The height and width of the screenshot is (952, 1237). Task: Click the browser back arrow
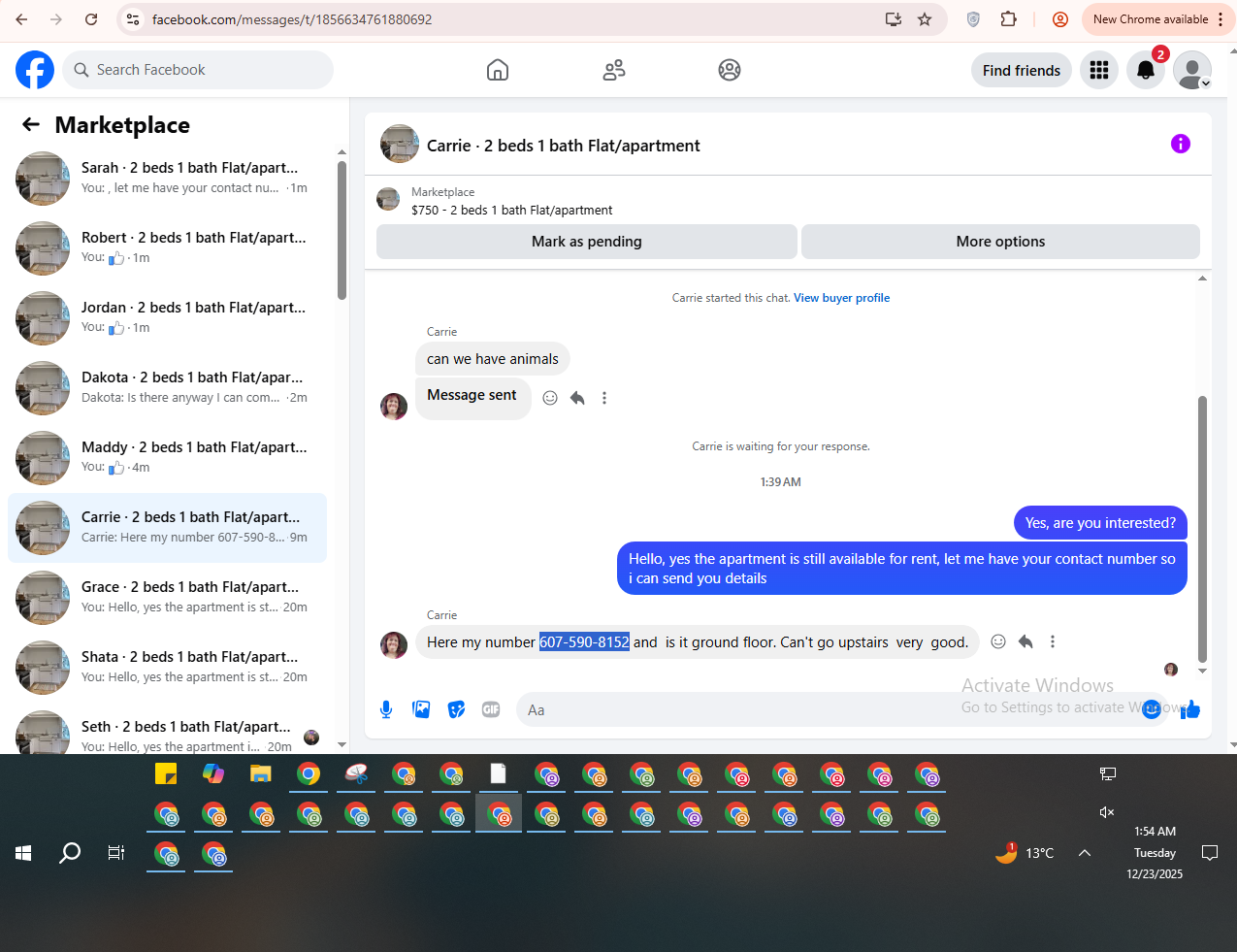coord(21,19)
